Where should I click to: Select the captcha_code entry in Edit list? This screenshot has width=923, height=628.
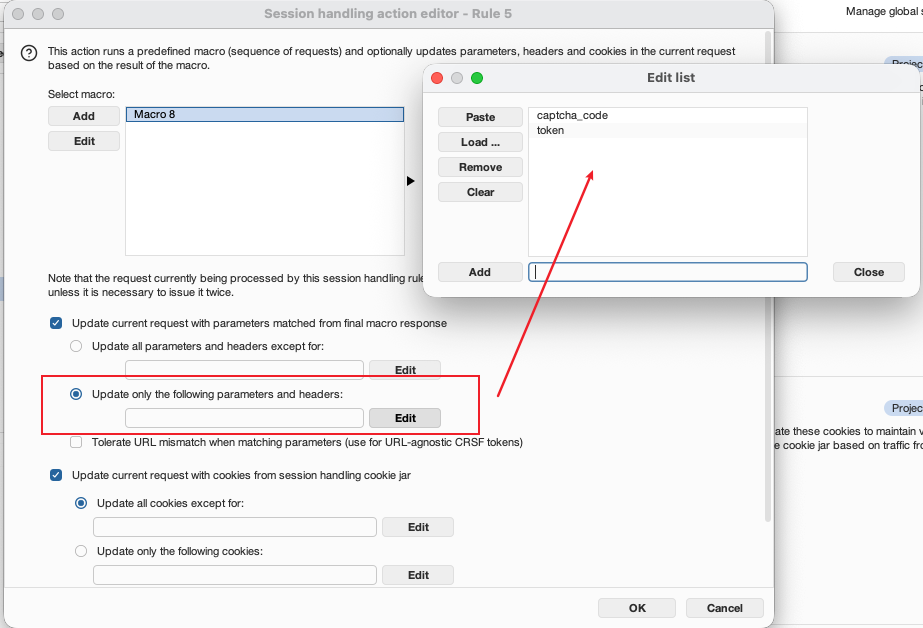(x=668, y=115)
